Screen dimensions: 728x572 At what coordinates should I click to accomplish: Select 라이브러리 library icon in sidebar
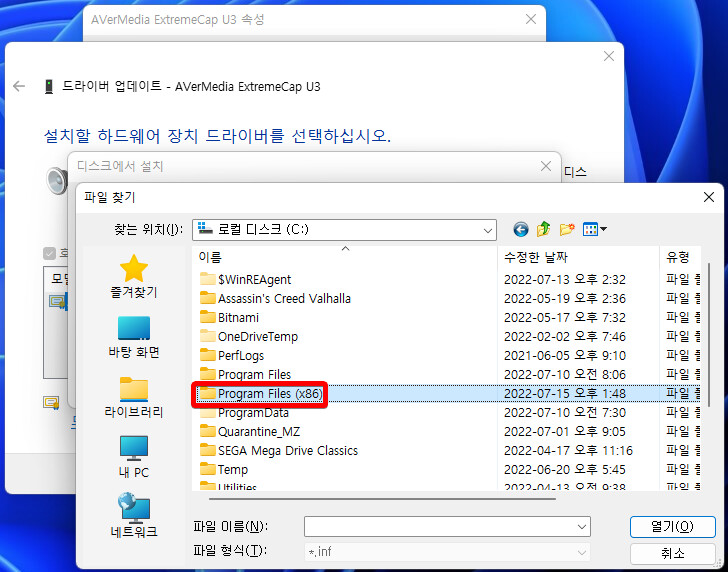tap(133, 397)
